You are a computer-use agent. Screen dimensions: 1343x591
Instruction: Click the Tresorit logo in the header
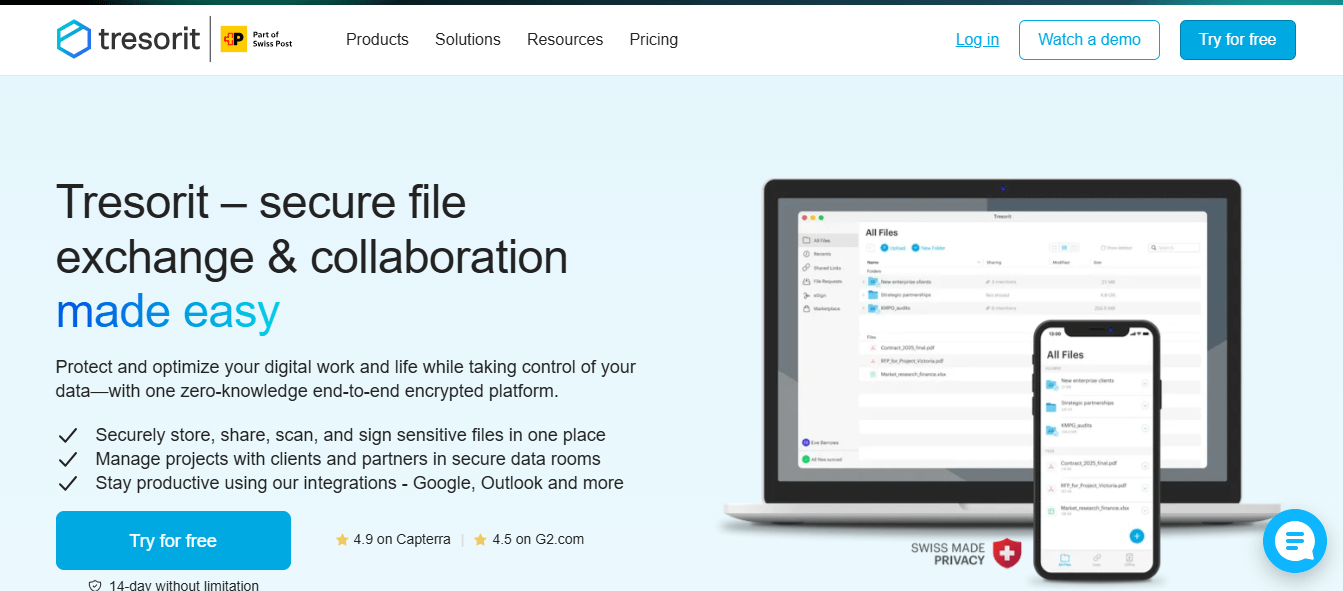tap(127, 39)
